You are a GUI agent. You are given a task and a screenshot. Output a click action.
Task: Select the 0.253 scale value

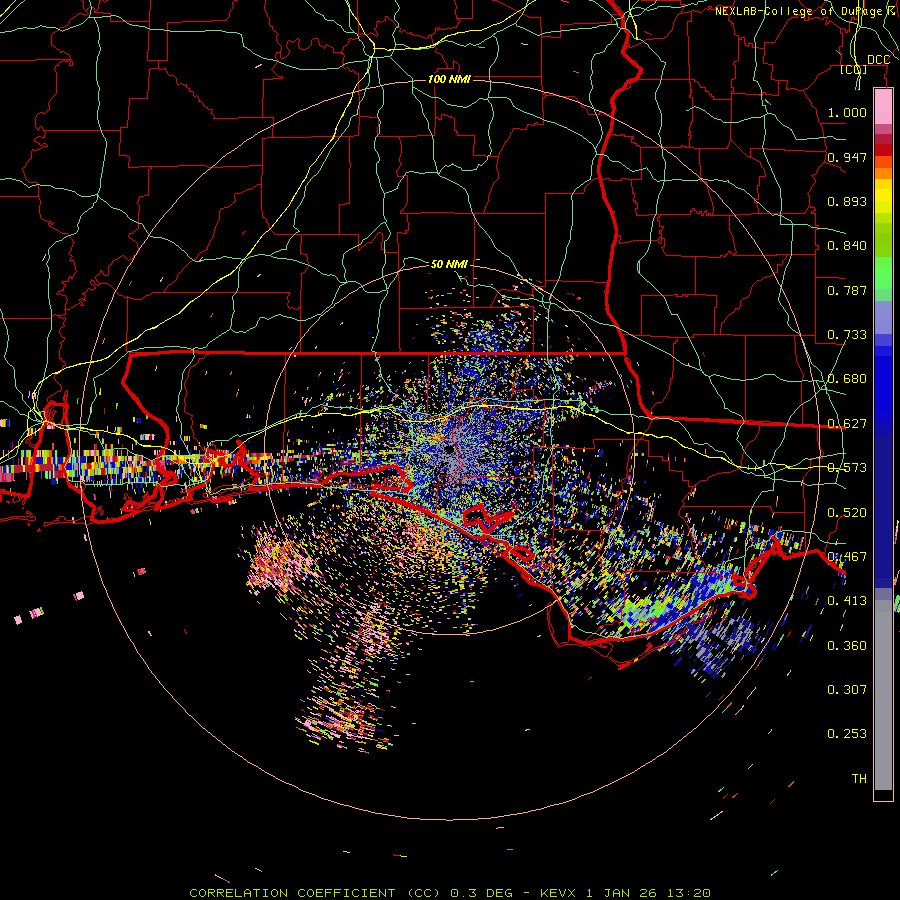[847, 734]
